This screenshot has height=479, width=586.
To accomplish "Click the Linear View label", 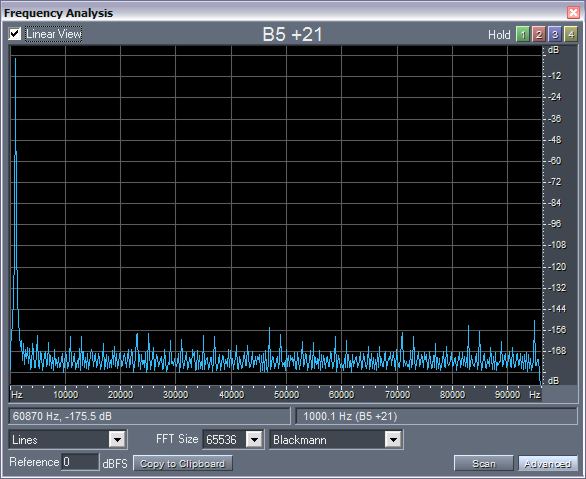I will (53, 34).
